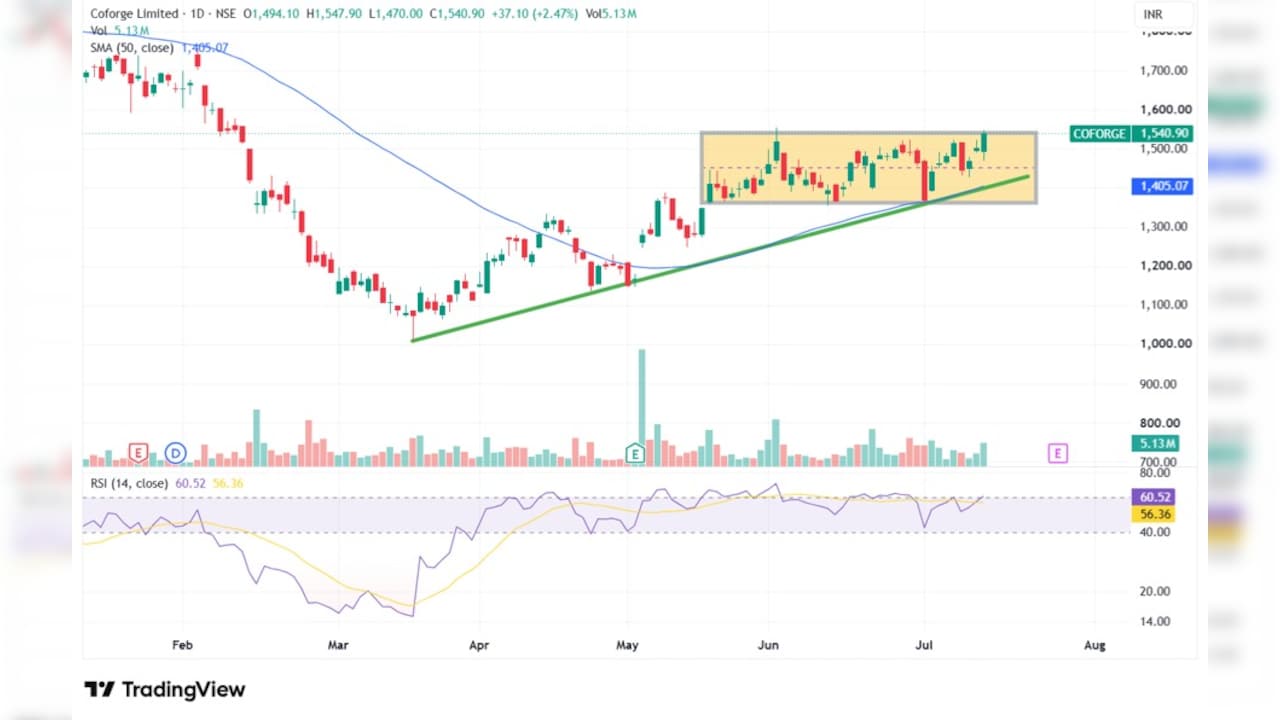Viewport: 1280px width, 720px height.
Task: Click the blue 1,405.07 SMA price tag
Action: click(1162, 186)
